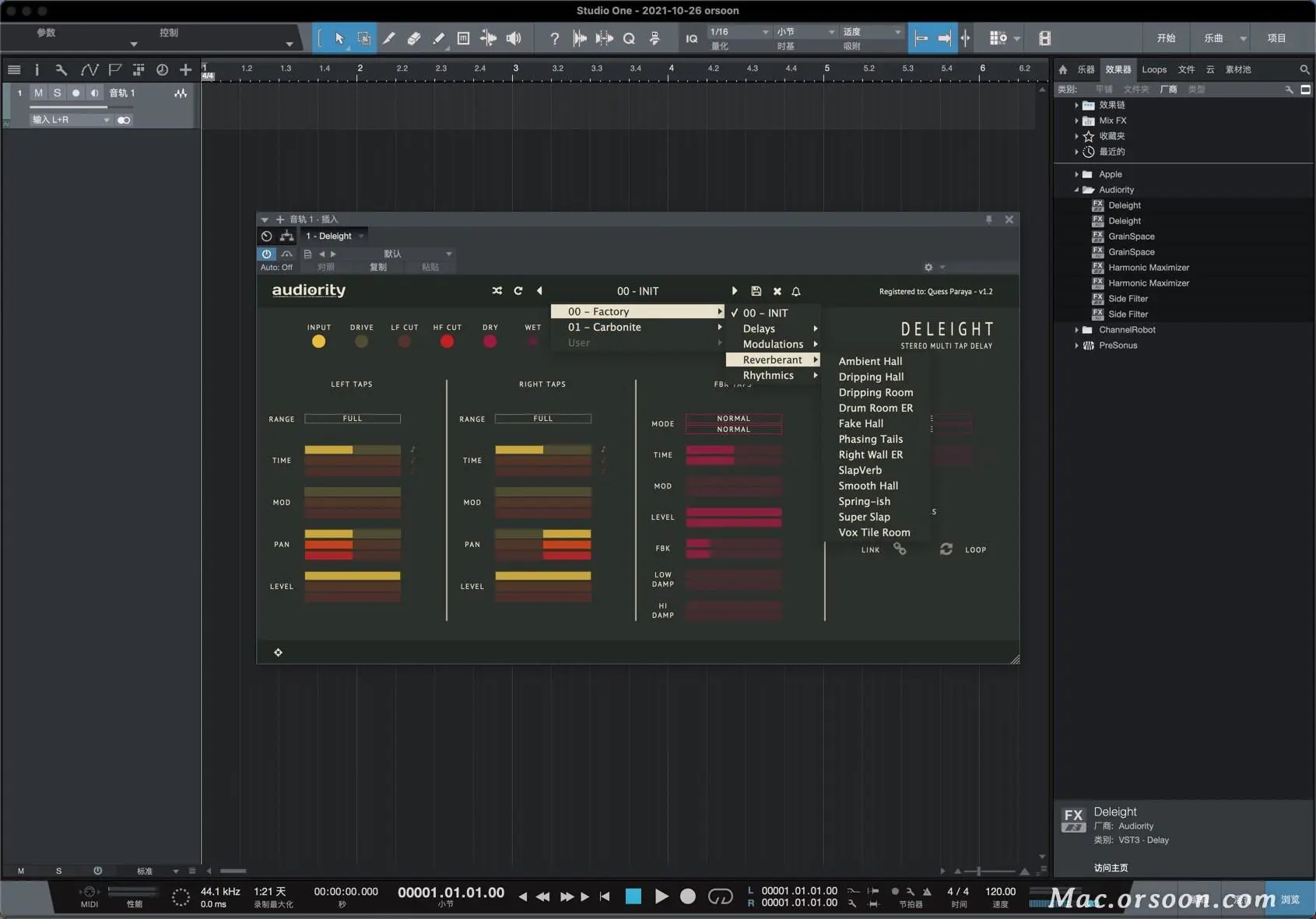Image resolution: width=1316 pixels, height=919 pixels.
Task: Click the yellow INPUT knob
Action: tap(318, 342)
